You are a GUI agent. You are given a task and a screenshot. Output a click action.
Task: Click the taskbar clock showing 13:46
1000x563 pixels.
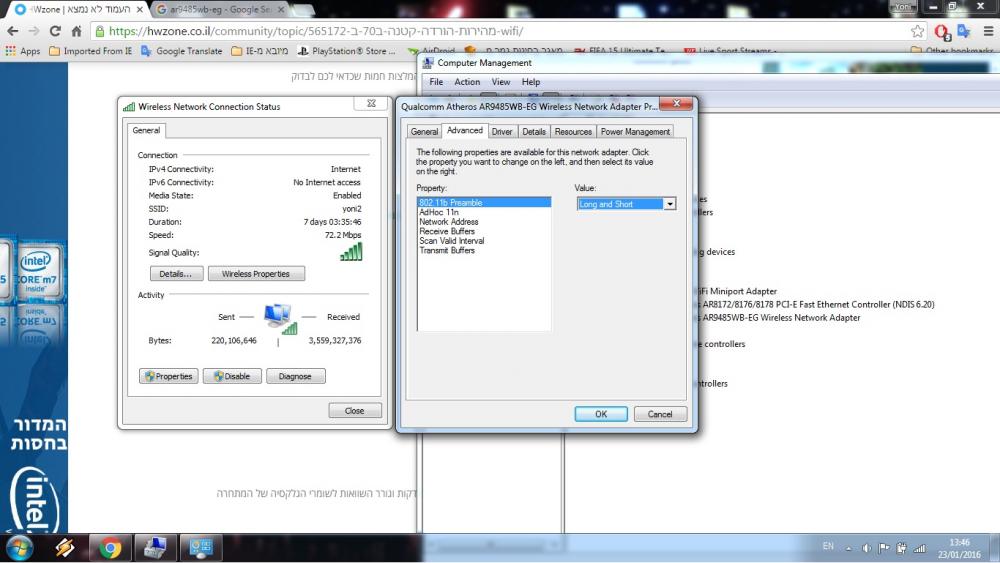(959, 548)
